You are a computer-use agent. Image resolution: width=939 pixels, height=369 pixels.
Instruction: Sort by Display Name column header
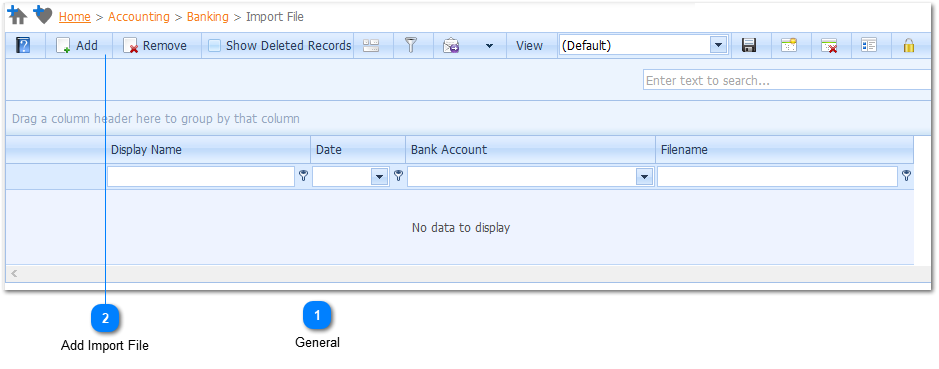pos(208,150)
